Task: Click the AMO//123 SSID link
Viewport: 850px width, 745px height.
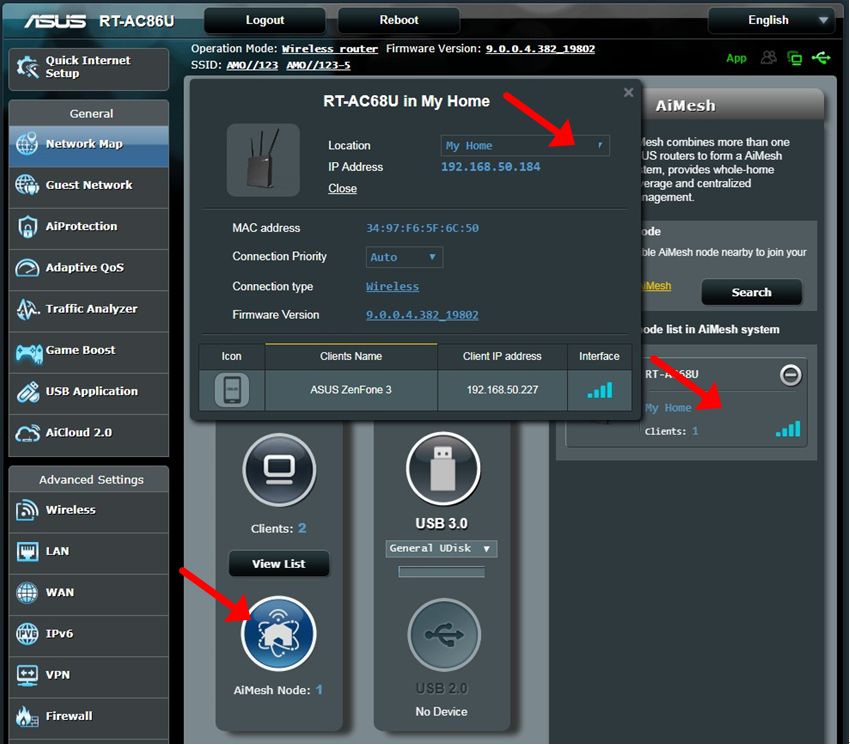Action: point(253,66)
